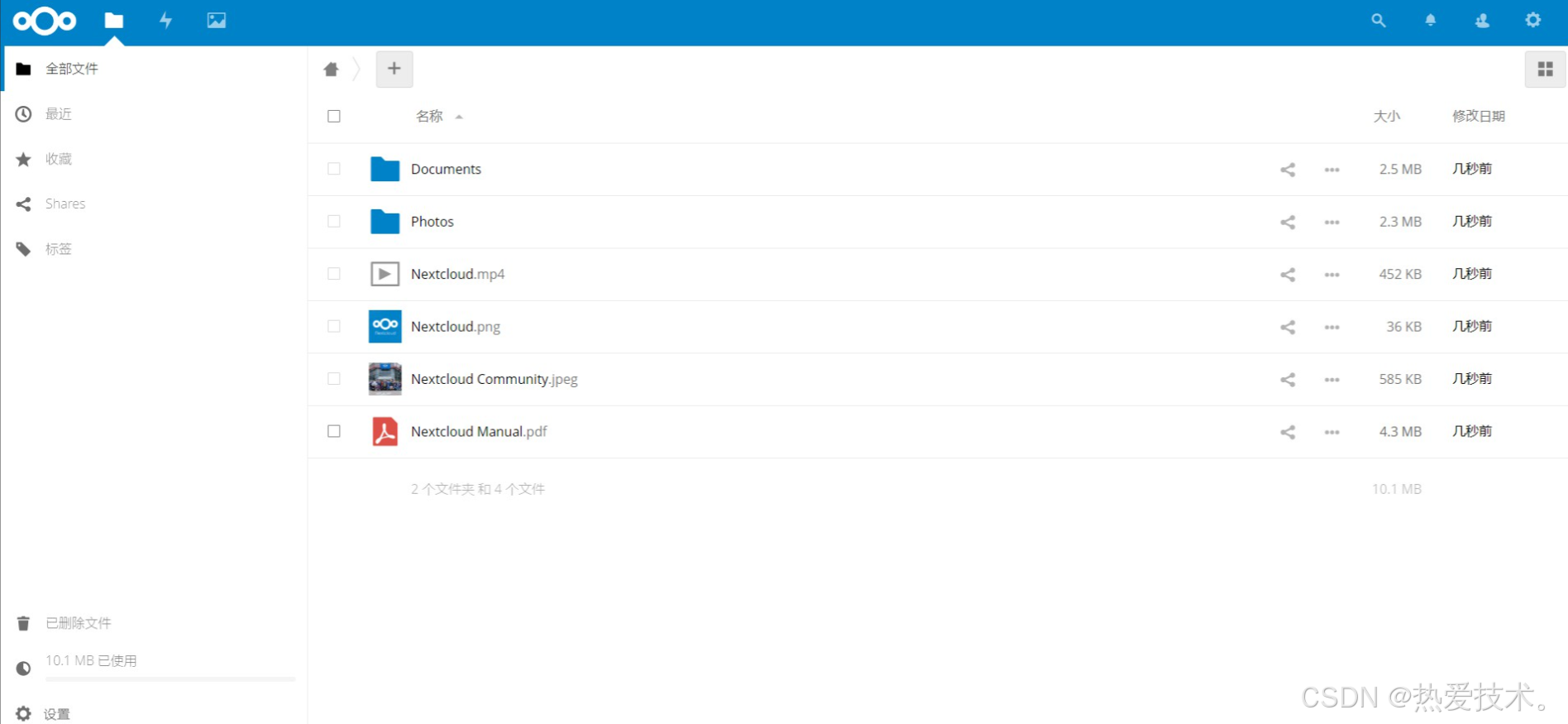
Task: Click the video file icon of Nextcloud.mp4
Action: coord(385,274)
